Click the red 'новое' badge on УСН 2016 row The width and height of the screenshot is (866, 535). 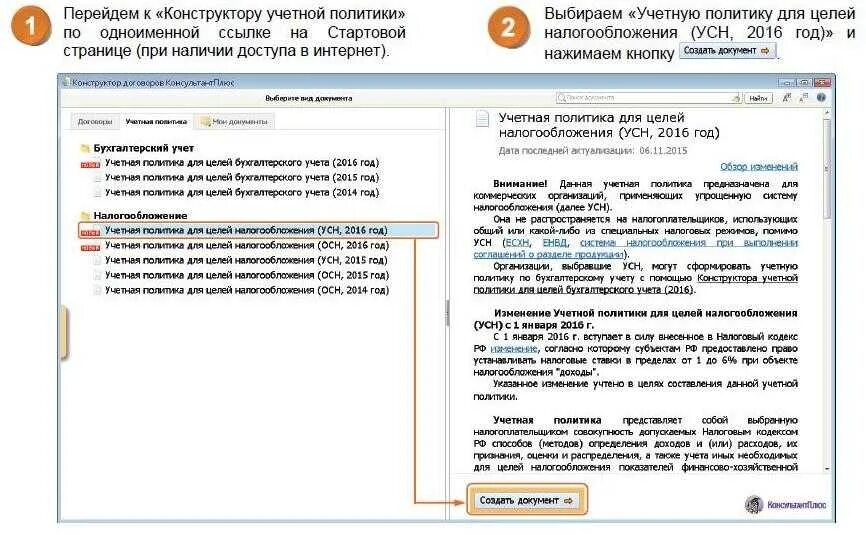click(x=91, y=233)
